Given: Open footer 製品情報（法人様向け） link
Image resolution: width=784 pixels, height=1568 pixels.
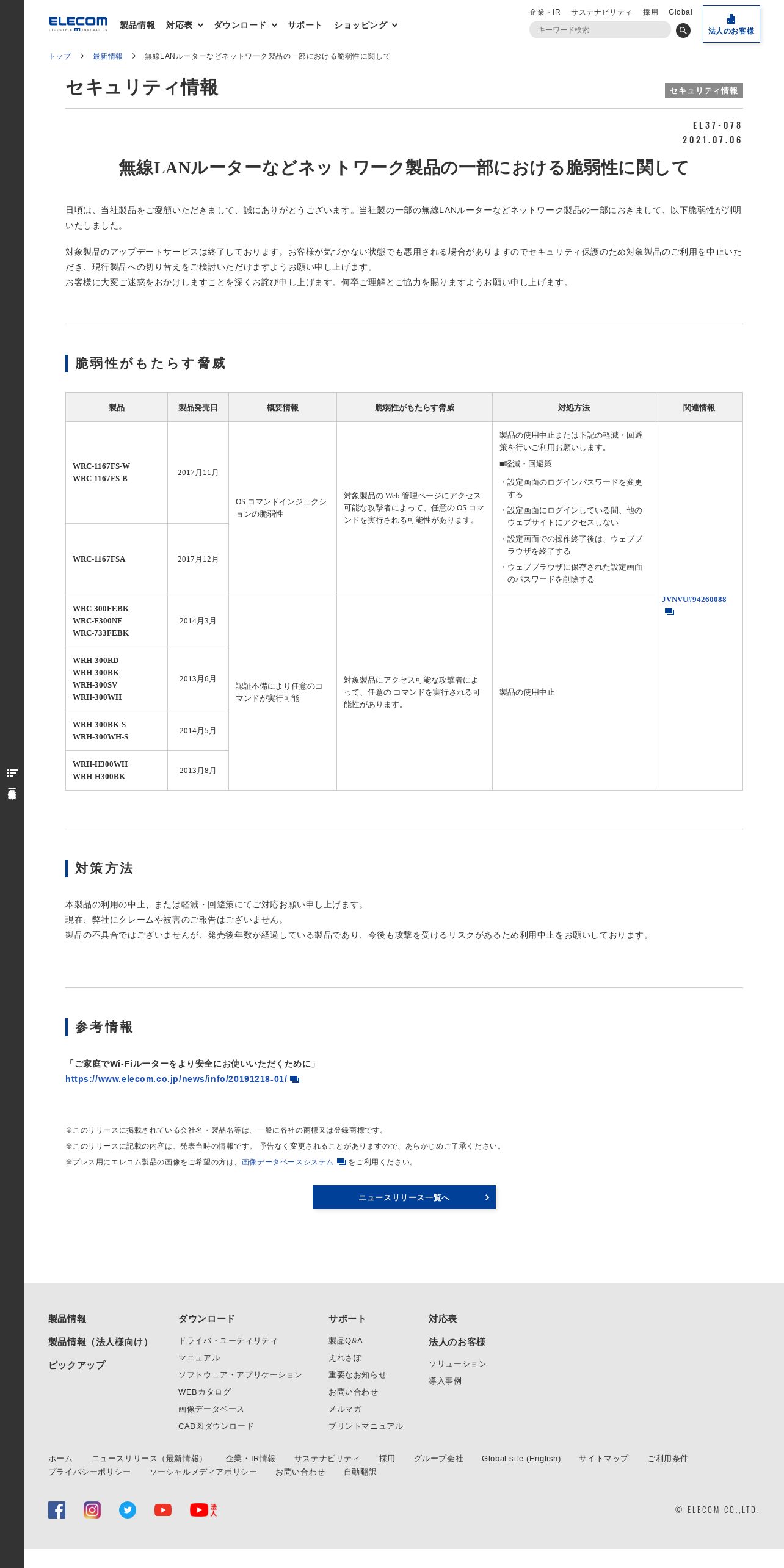Looking at the screenshot, I should [x=100, y=1341].
